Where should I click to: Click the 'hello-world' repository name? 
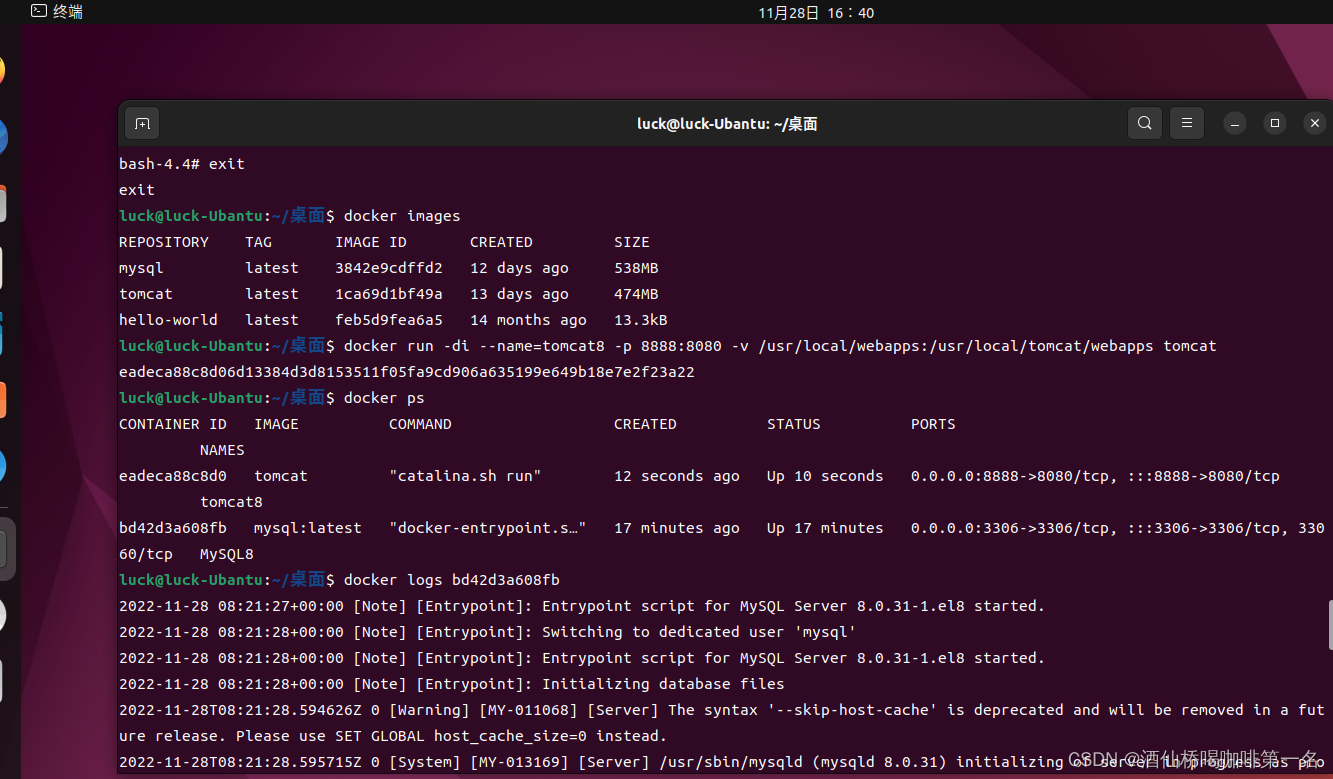tap(168, 320)
